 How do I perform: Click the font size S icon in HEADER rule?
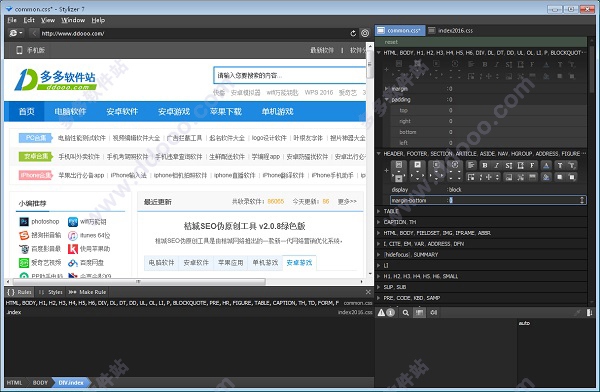[x=509, y=165]
